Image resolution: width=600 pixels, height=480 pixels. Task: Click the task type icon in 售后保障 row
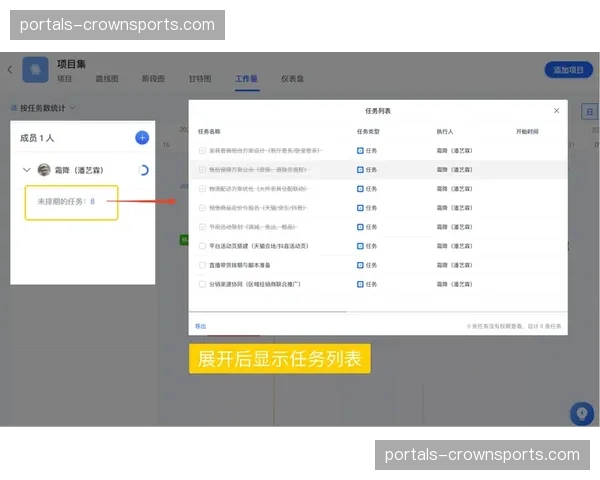click(360, 170)
